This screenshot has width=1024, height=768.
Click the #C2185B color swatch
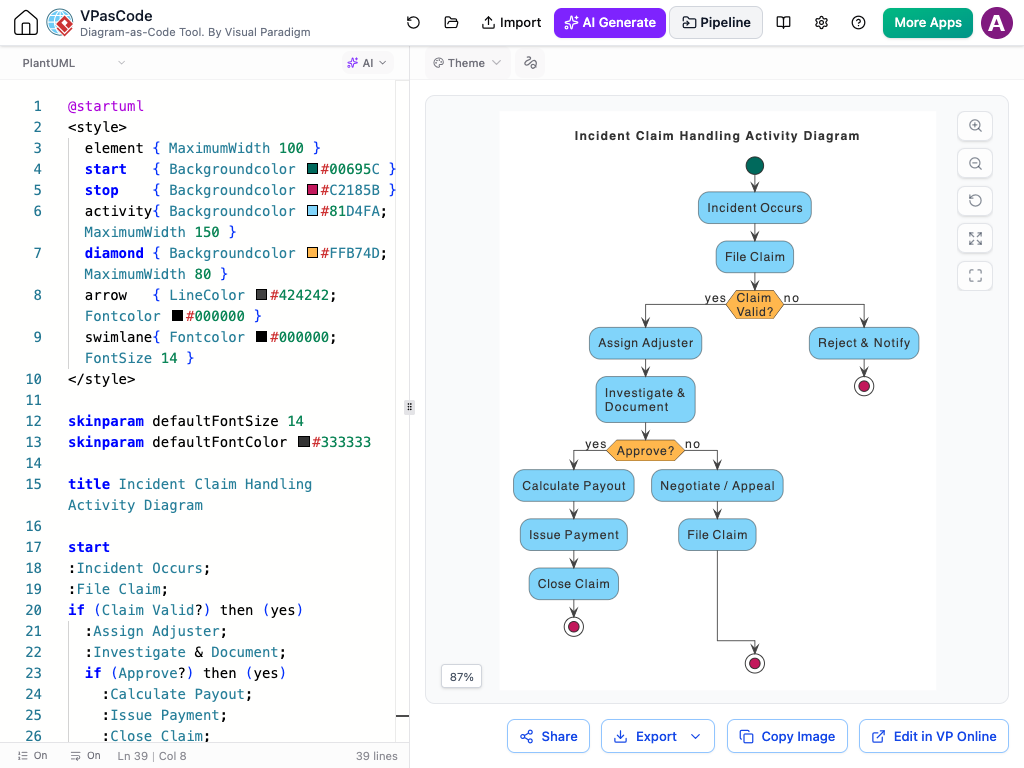pos(312,190)
